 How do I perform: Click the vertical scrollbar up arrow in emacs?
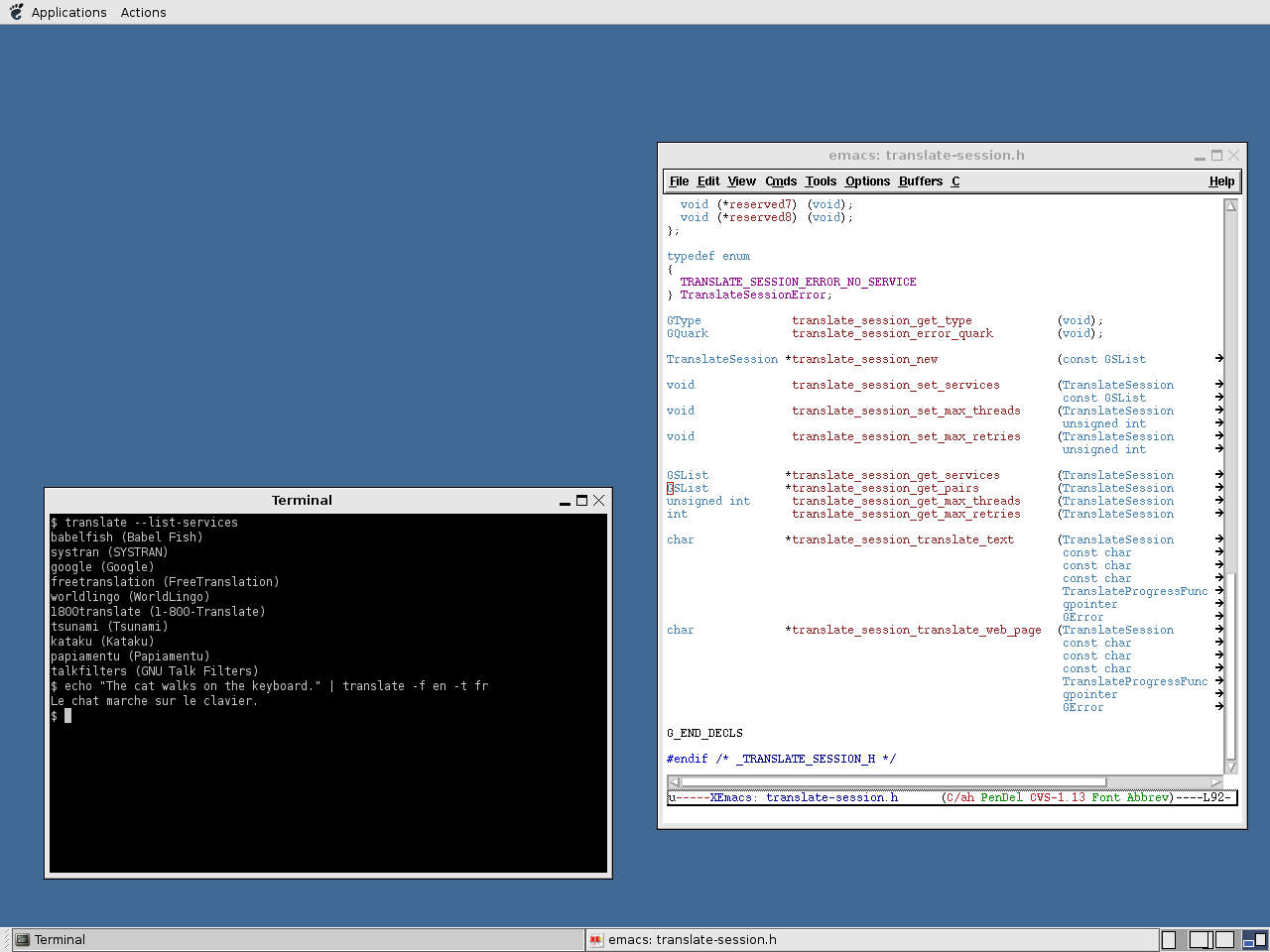[x=1230, y=206]
